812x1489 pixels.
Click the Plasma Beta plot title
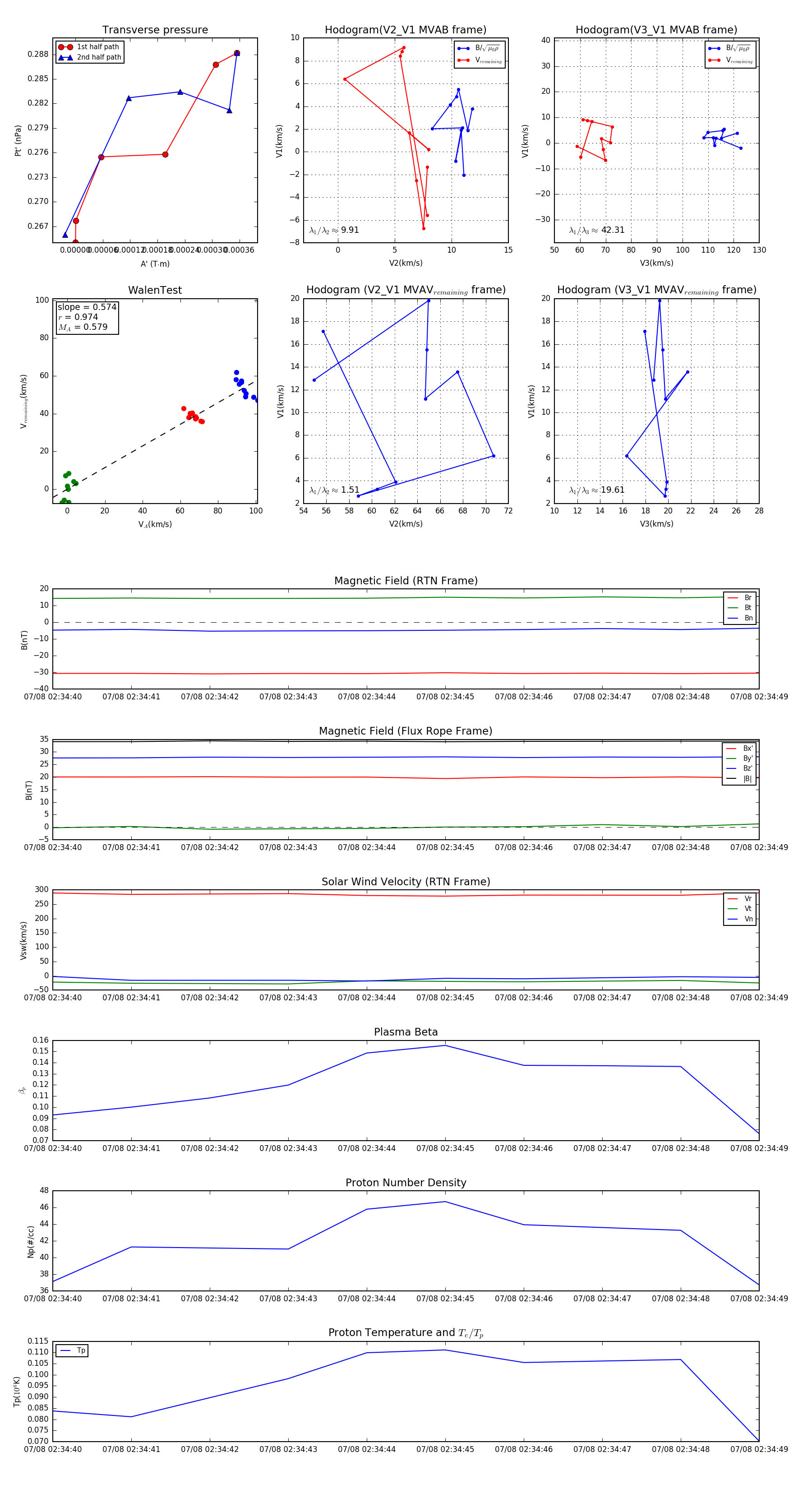(406, 1032)
